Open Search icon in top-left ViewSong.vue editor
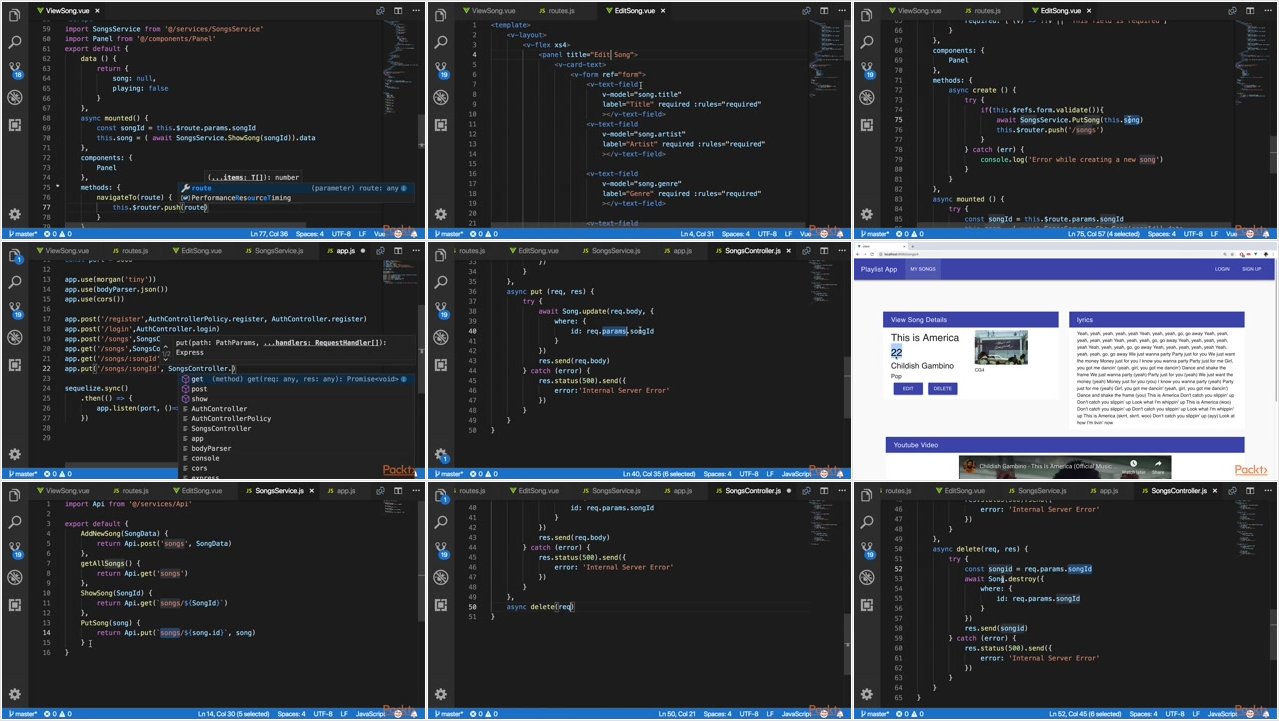 click(14, 43)
